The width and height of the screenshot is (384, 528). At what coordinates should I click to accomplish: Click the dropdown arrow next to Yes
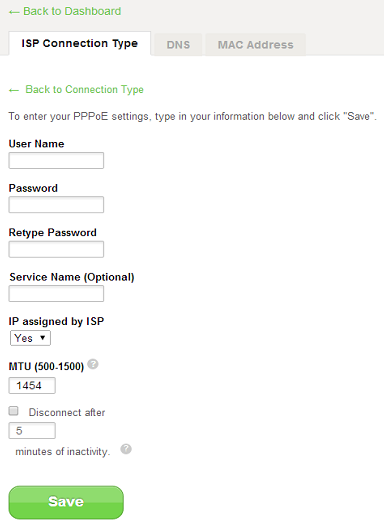pos(42,338)
